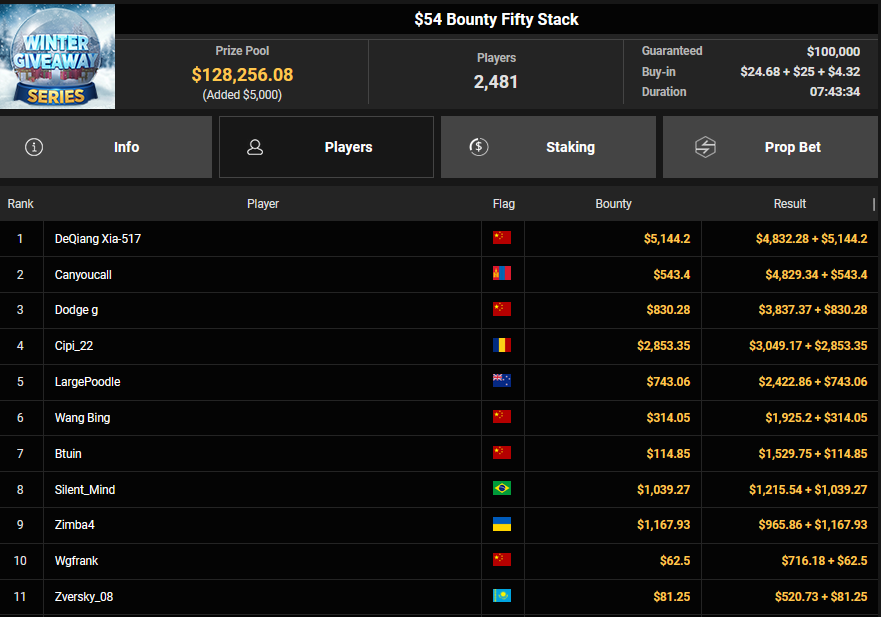This screenshot has width=881, height=617.
Task: Click Romania flag next to Cipi_22
Action: pyautogui.click(x=502, y=345)
